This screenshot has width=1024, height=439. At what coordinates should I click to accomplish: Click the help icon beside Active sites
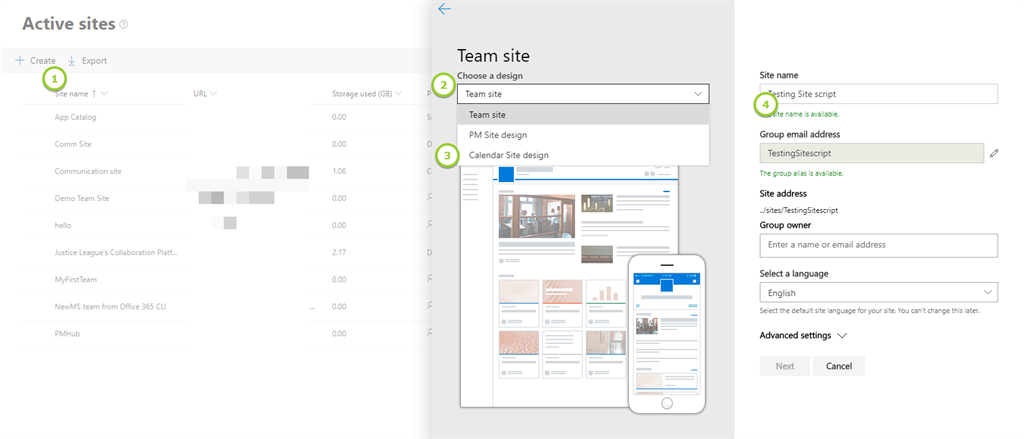pos(124,24)
